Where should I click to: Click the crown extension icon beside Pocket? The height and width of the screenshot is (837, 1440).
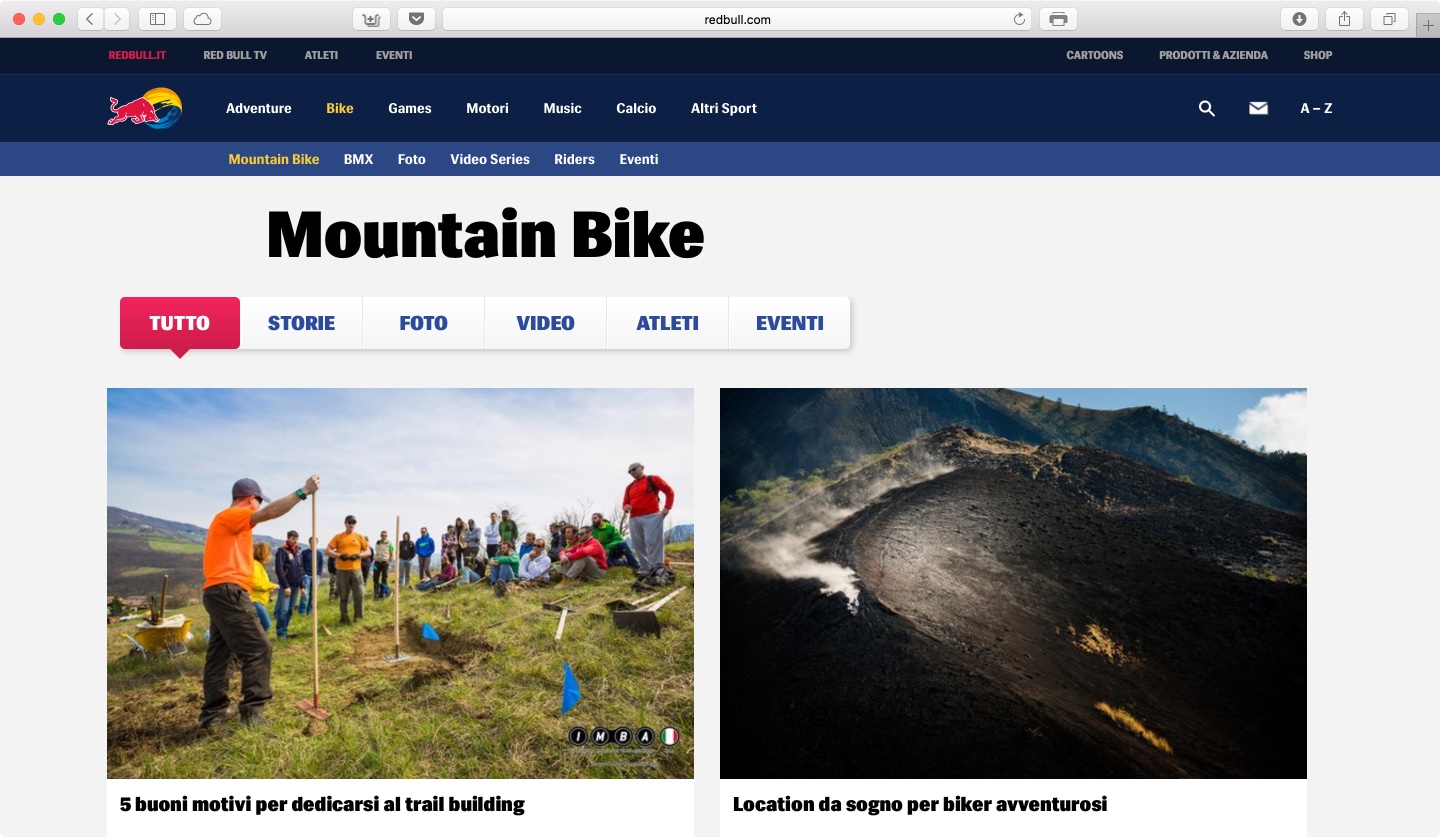point(371,19)
